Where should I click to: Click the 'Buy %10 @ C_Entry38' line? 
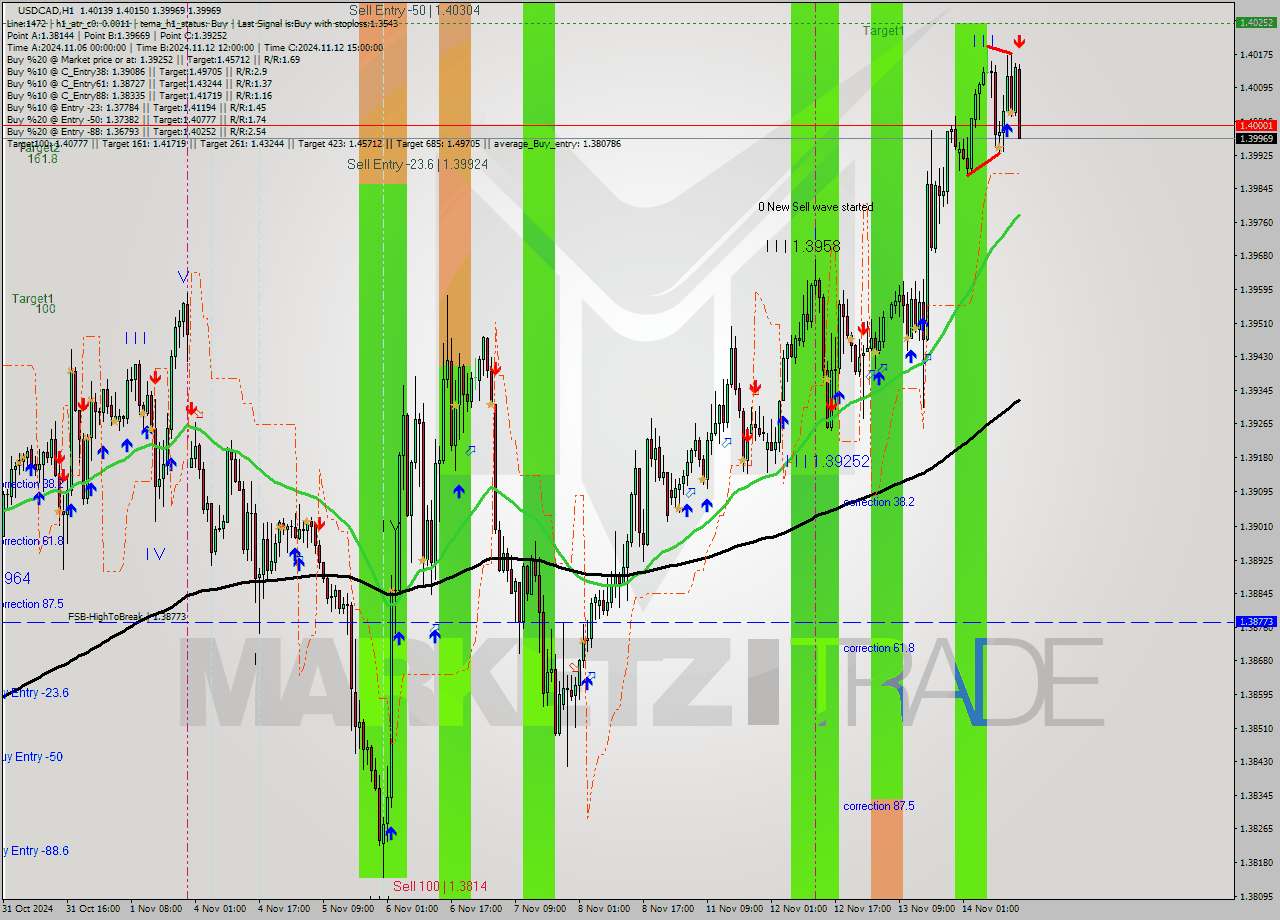click(x=136, y=71)
